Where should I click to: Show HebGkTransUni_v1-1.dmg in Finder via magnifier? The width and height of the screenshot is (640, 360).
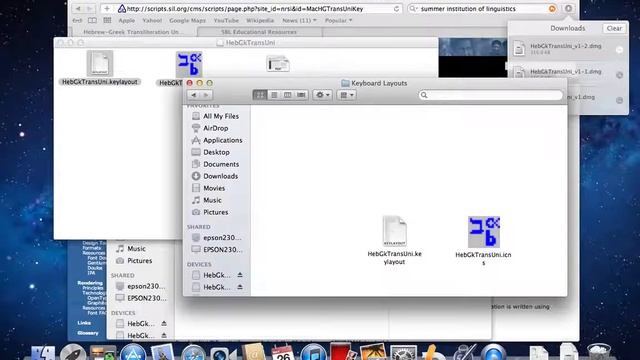pos(619,75)
